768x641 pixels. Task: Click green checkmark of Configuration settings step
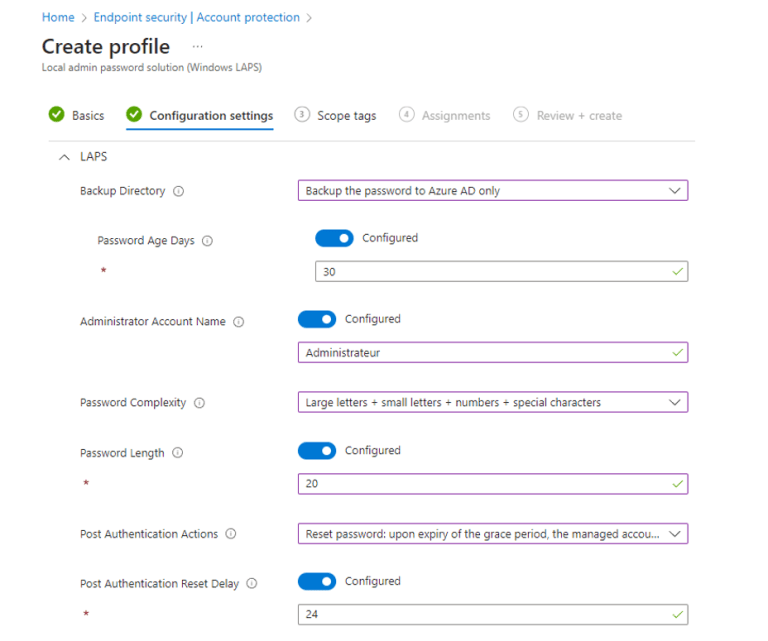(134, 114)
